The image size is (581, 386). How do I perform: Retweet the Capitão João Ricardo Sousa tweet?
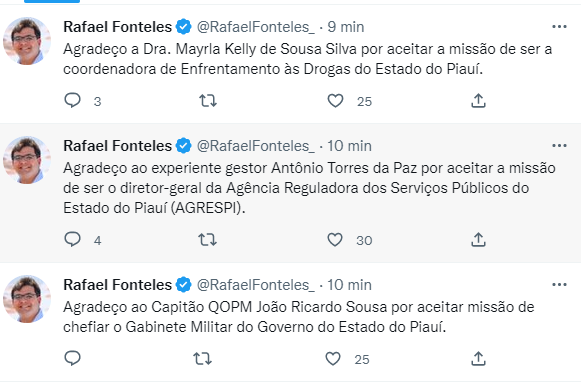click(x=203, y=359)
